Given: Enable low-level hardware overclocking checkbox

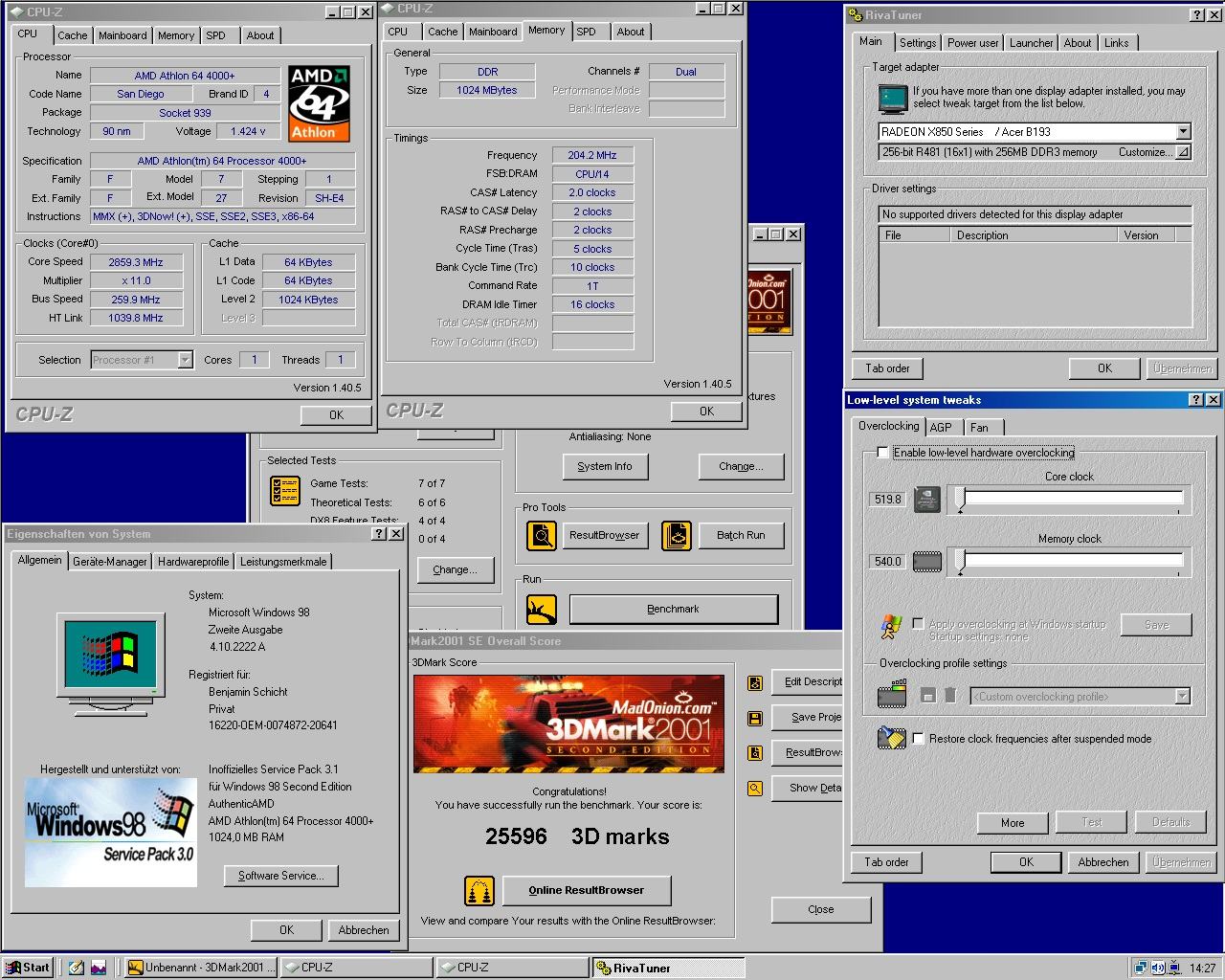Looking at the screenshot, I should click(882, 453).
